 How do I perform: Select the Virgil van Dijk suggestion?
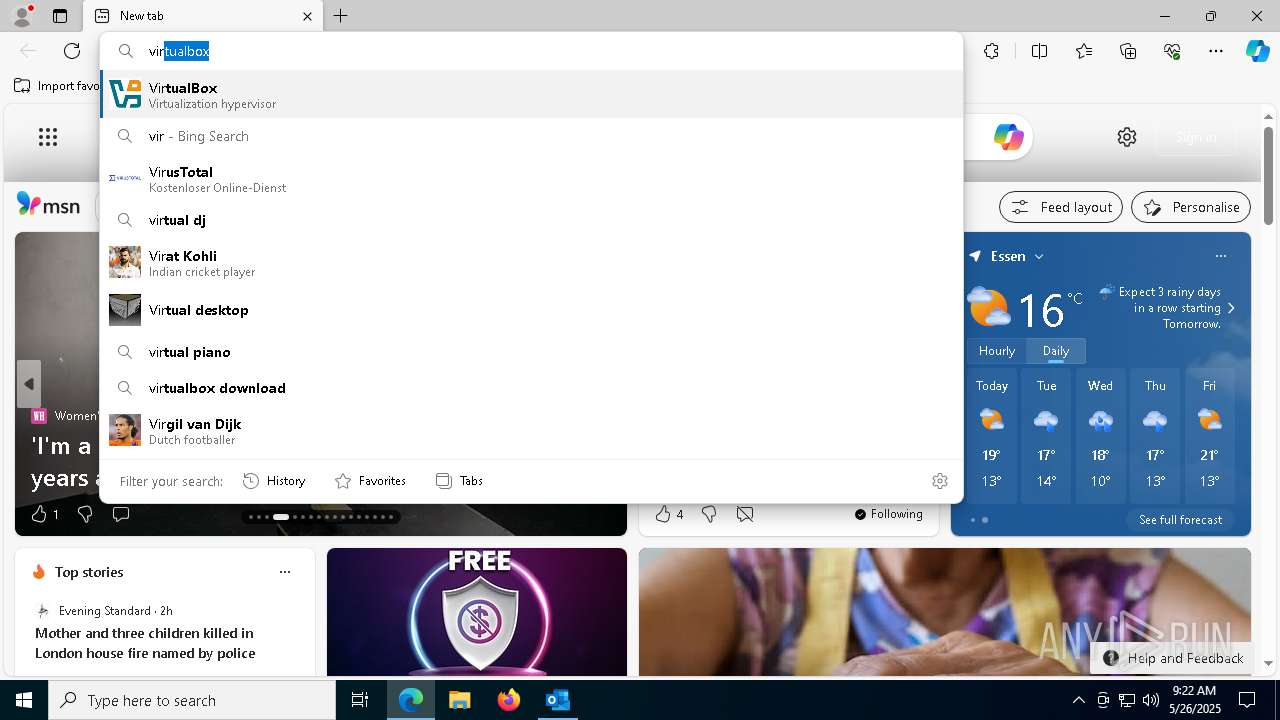pyautogui.click(x=531, y=431)
